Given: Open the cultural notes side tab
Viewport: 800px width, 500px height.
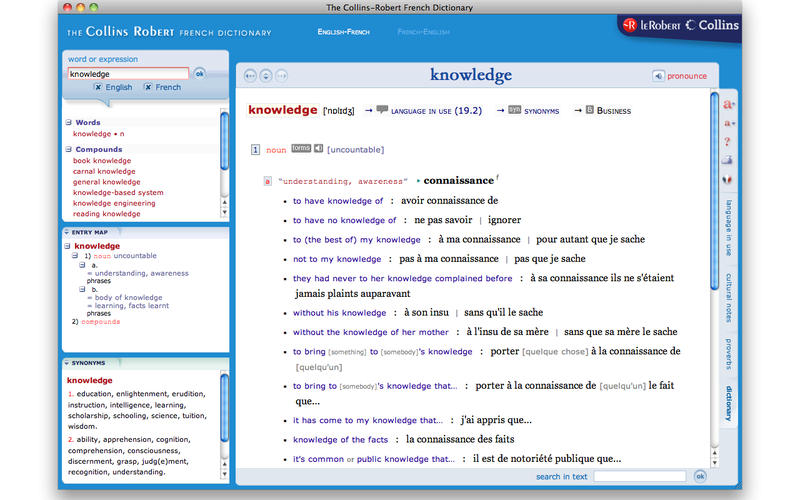Looking at the screenshot, I should 729,296.
